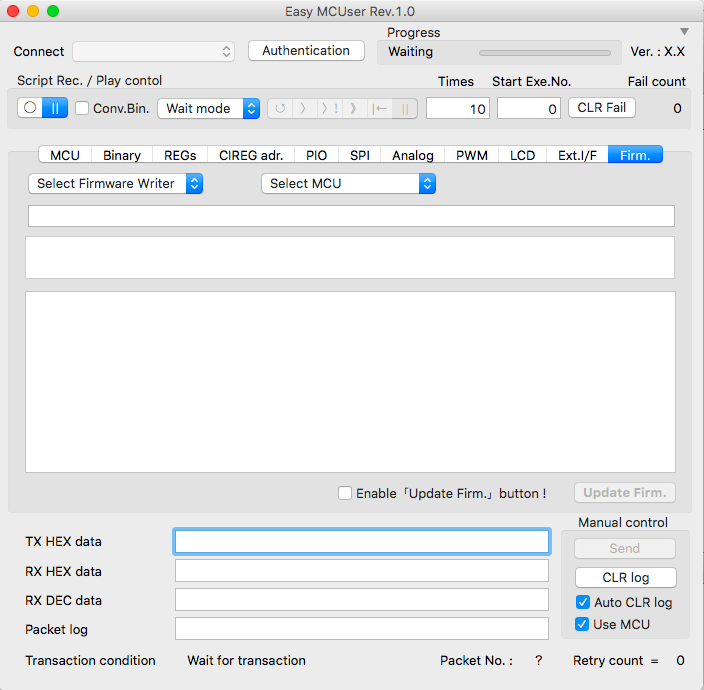Toggle the Conv.Bin. checkbox
Screen dimensions: 704x690
click(82, 108)
